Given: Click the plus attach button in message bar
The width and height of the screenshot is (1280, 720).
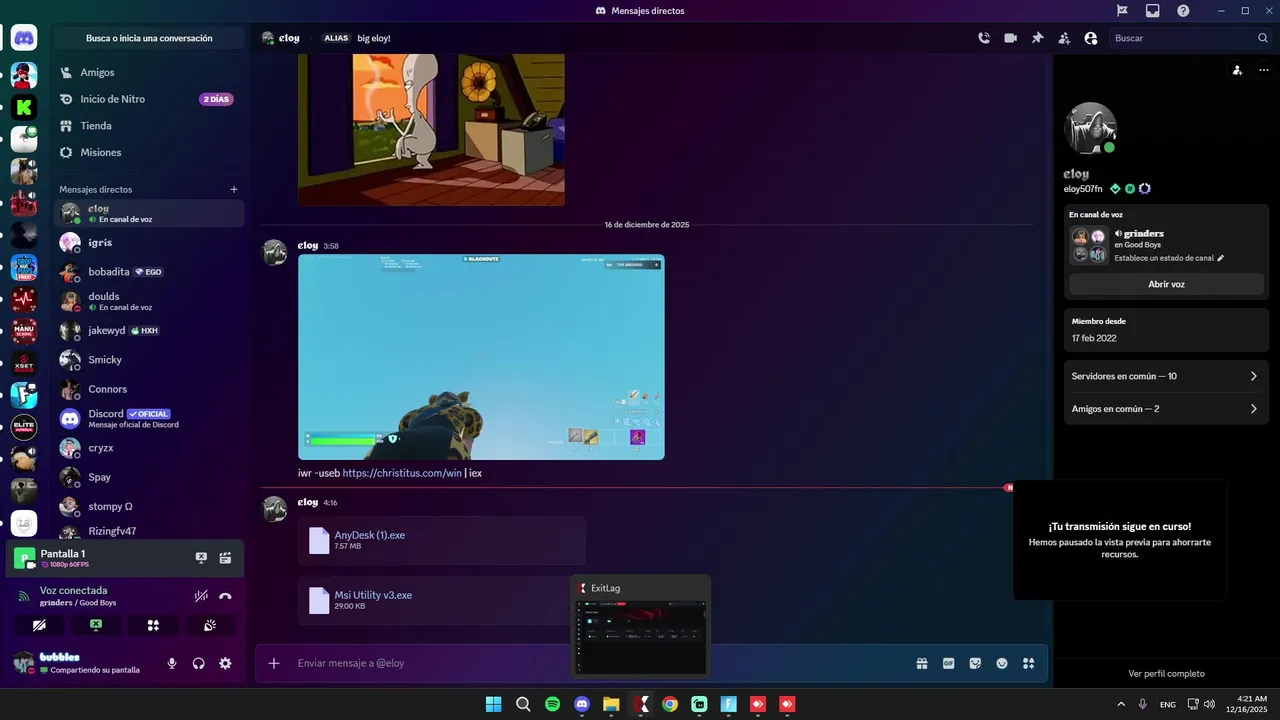Looking at the screenshot, I should (x=274, y=663).
